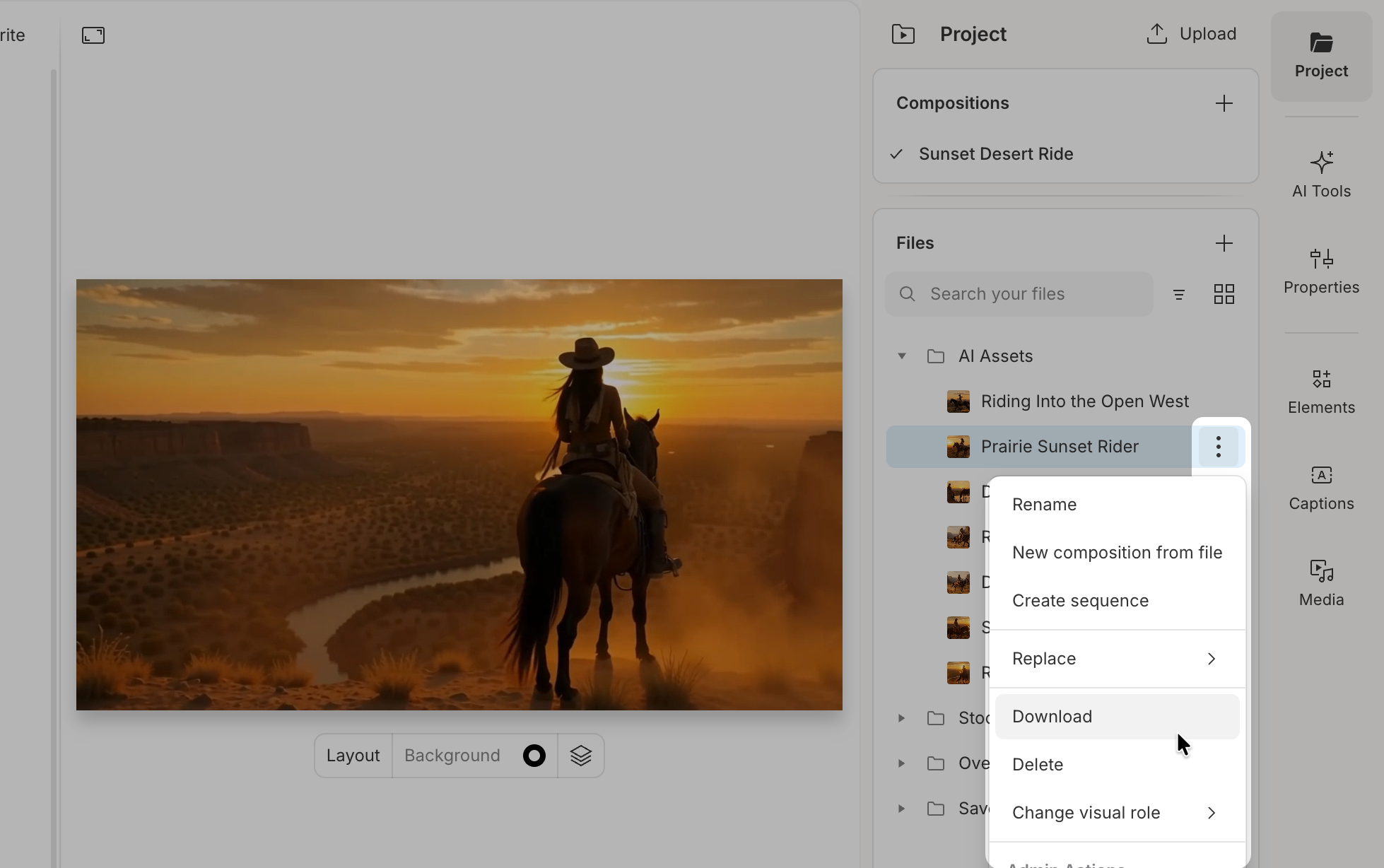
Task: Switch files to grid view
Action: [1224, 294]
